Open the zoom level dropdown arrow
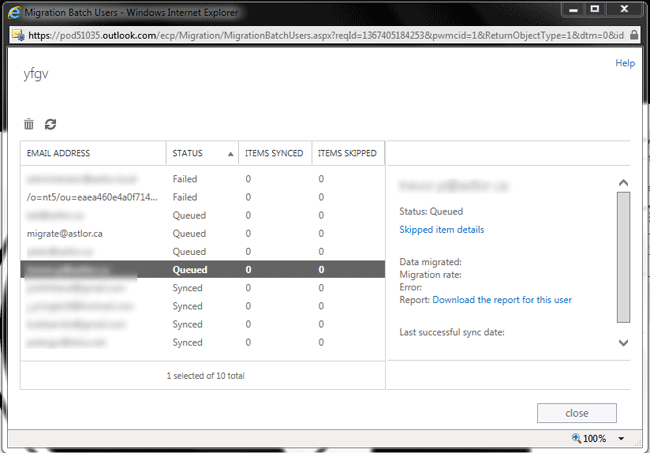This screenshot has height=453, width=650. (621, 438)
